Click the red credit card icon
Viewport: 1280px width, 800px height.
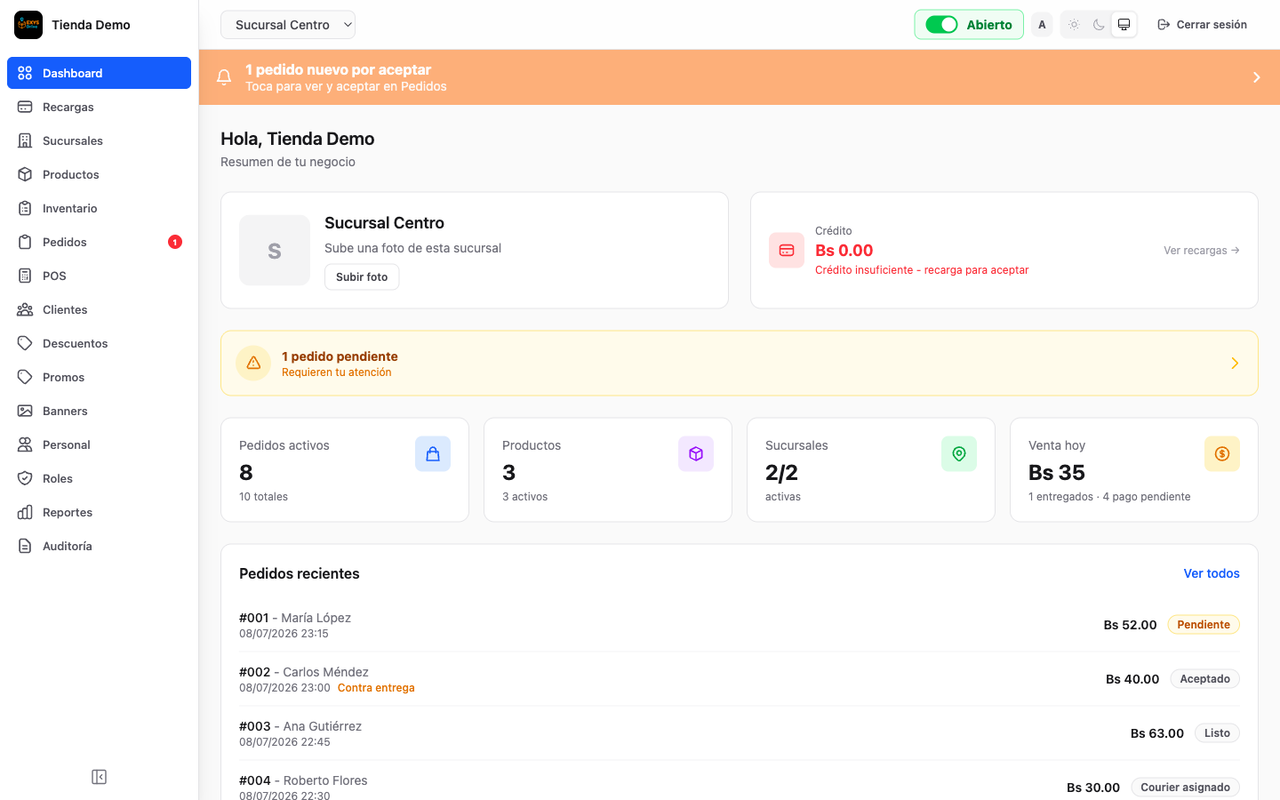pyautogui.click(x=787, y=250)
